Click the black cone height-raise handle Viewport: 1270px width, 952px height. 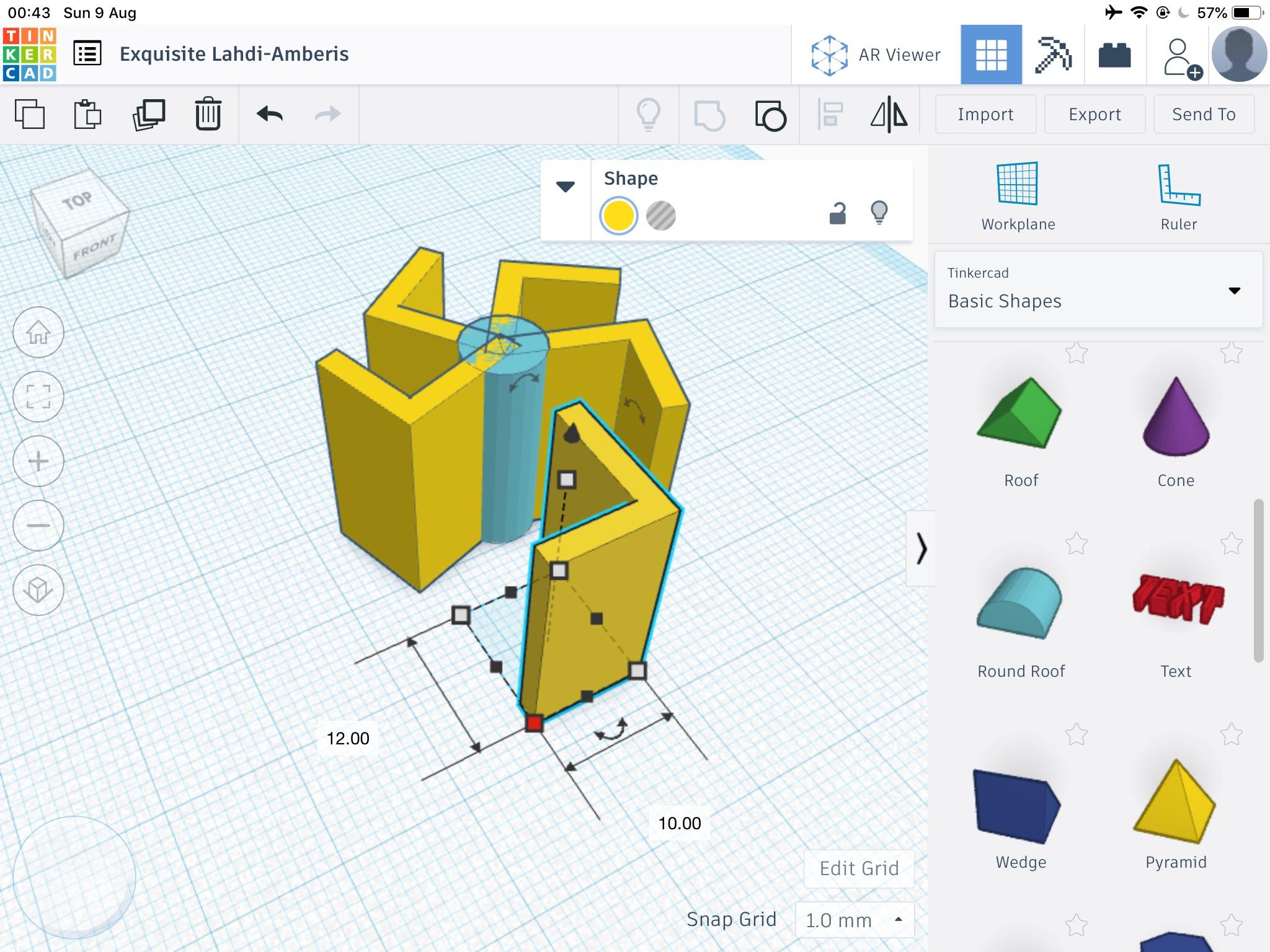[572, 433]
